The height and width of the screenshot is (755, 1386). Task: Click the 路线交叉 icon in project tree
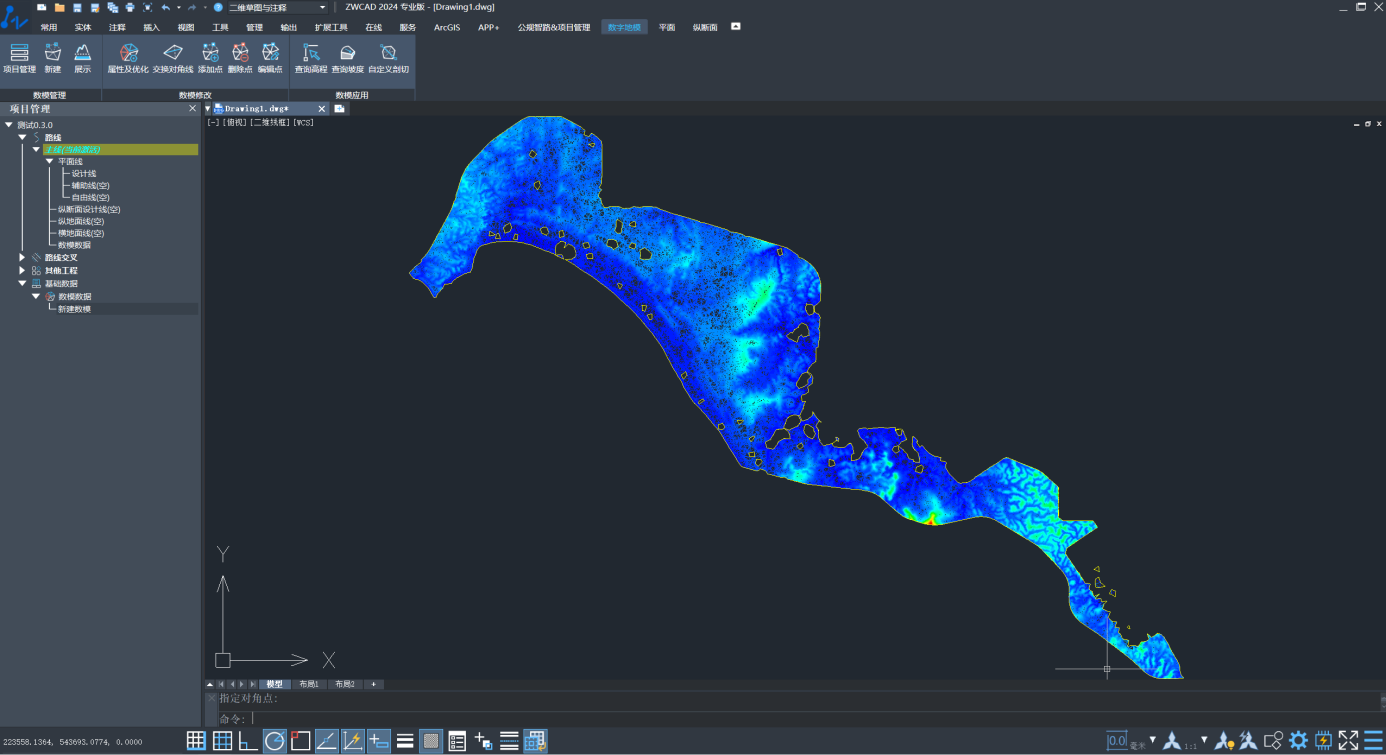tap(36, 258)
